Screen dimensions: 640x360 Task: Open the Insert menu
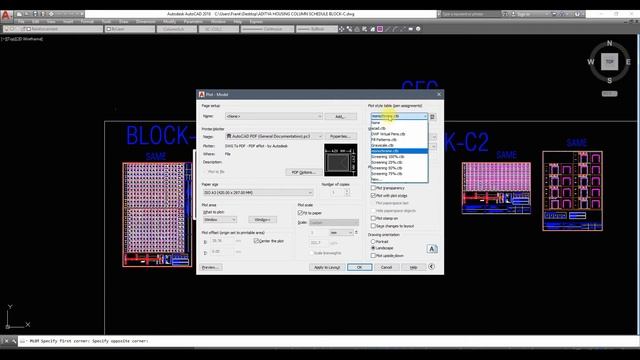(68, 22)
